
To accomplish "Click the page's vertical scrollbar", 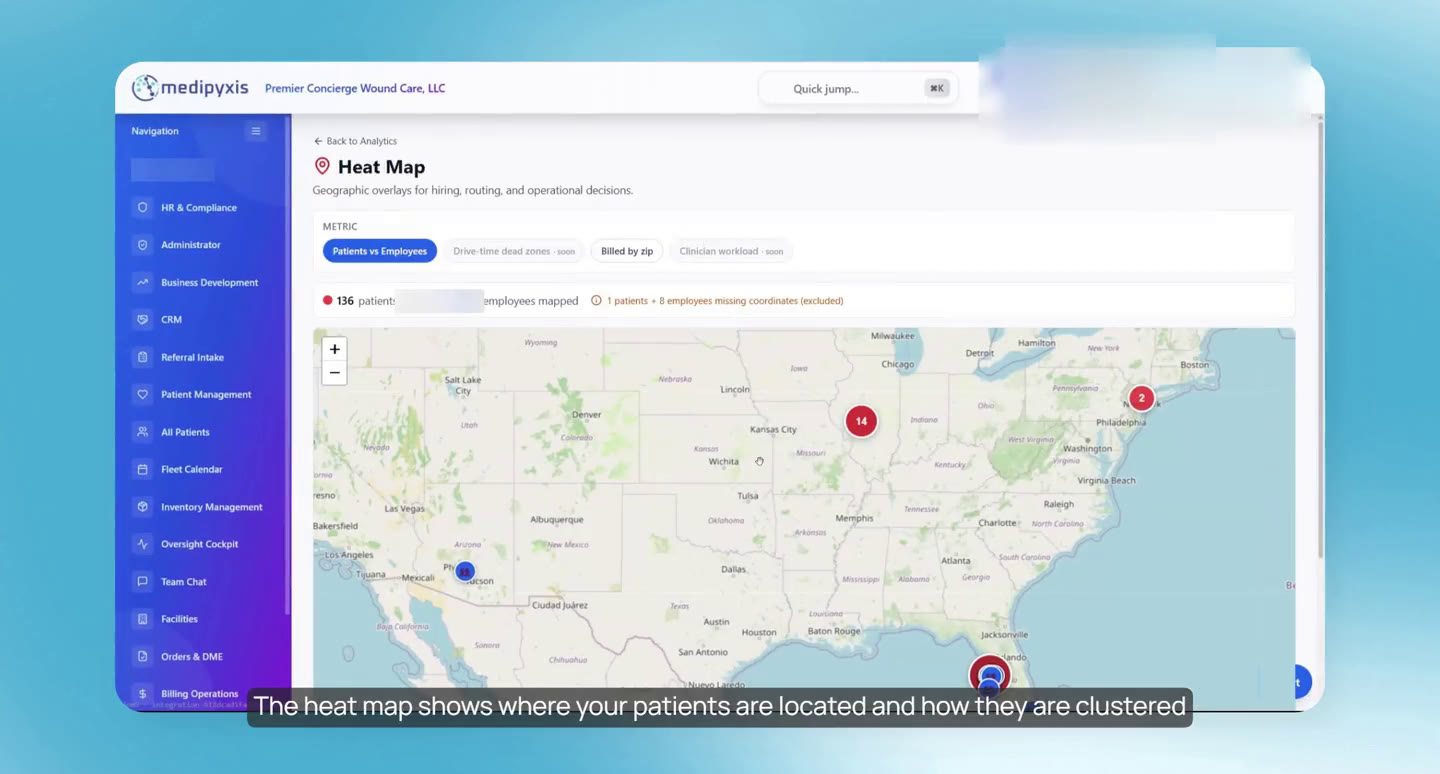I will pos(1320,340).
